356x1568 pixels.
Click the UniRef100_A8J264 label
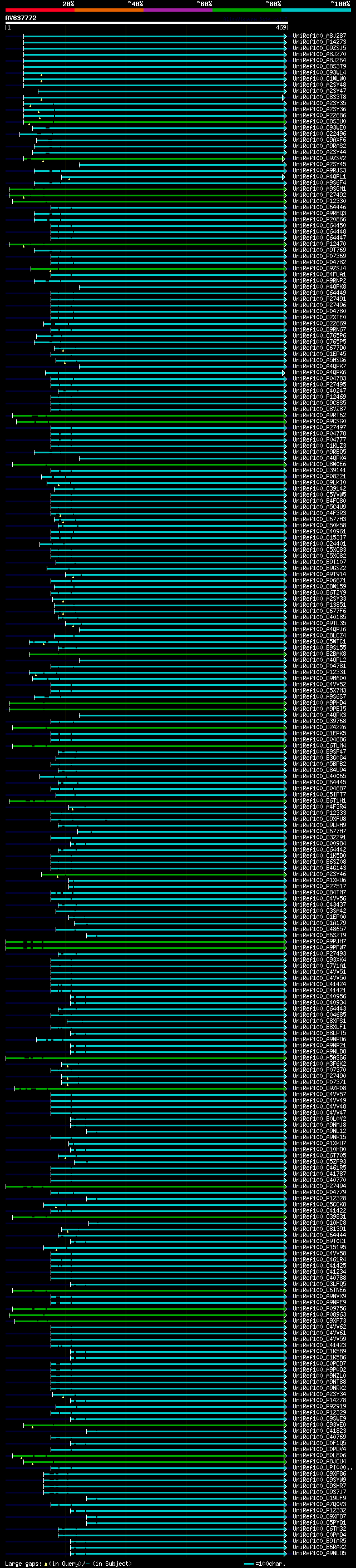click(x=319, y=60)
